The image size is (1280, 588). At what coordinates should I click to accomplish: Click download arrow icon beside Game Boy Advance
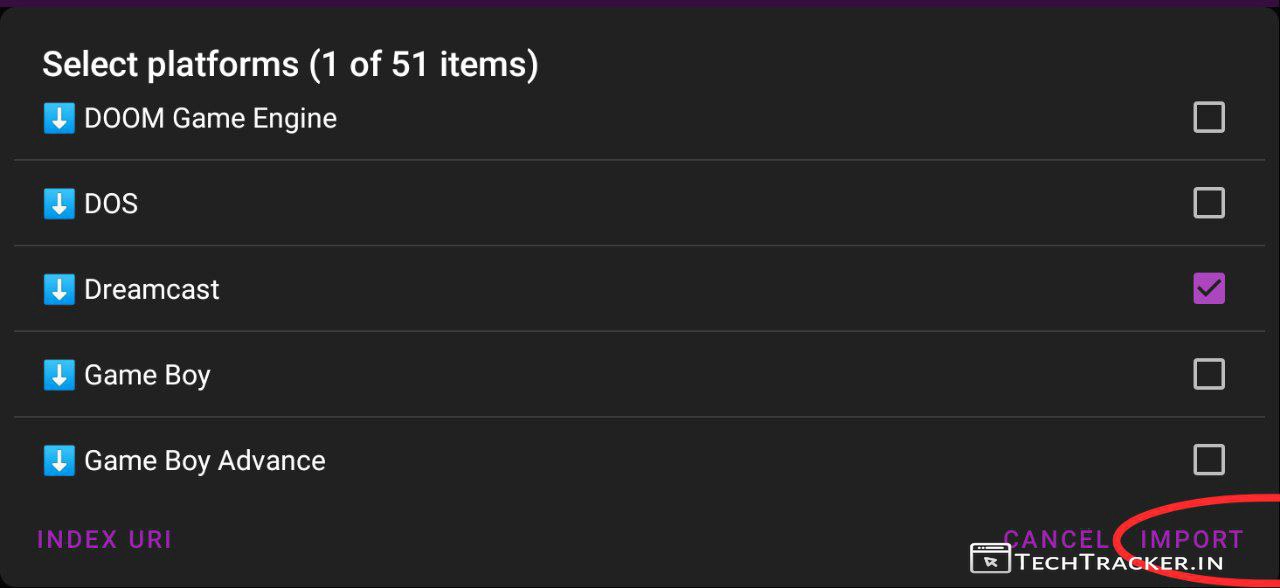(59, 461)
